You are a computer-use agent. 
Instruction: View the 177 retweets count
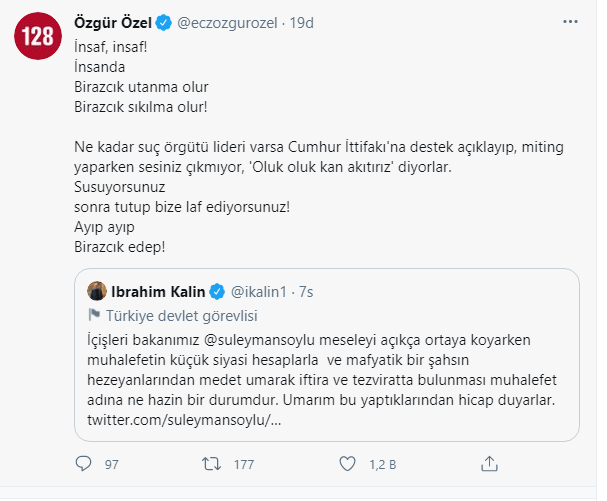(241, 463)
